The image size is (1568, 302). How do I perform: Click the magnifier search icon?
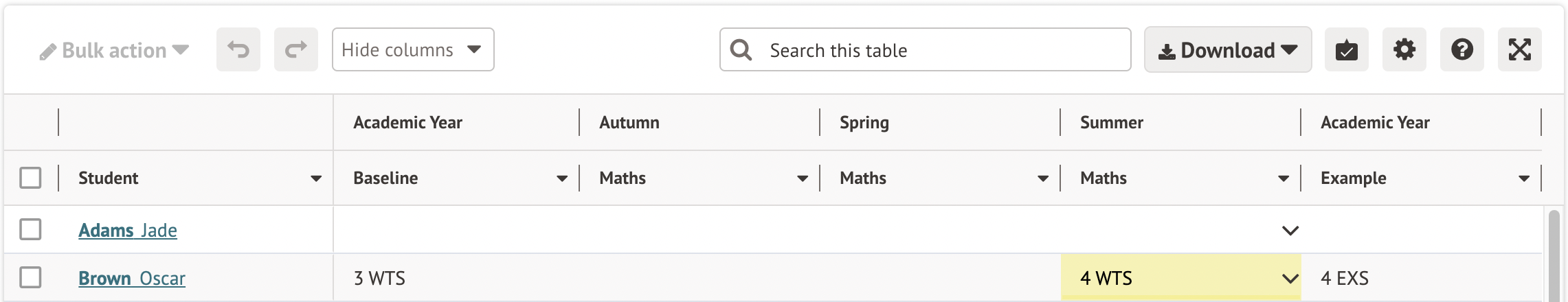(x=741, y=50)
